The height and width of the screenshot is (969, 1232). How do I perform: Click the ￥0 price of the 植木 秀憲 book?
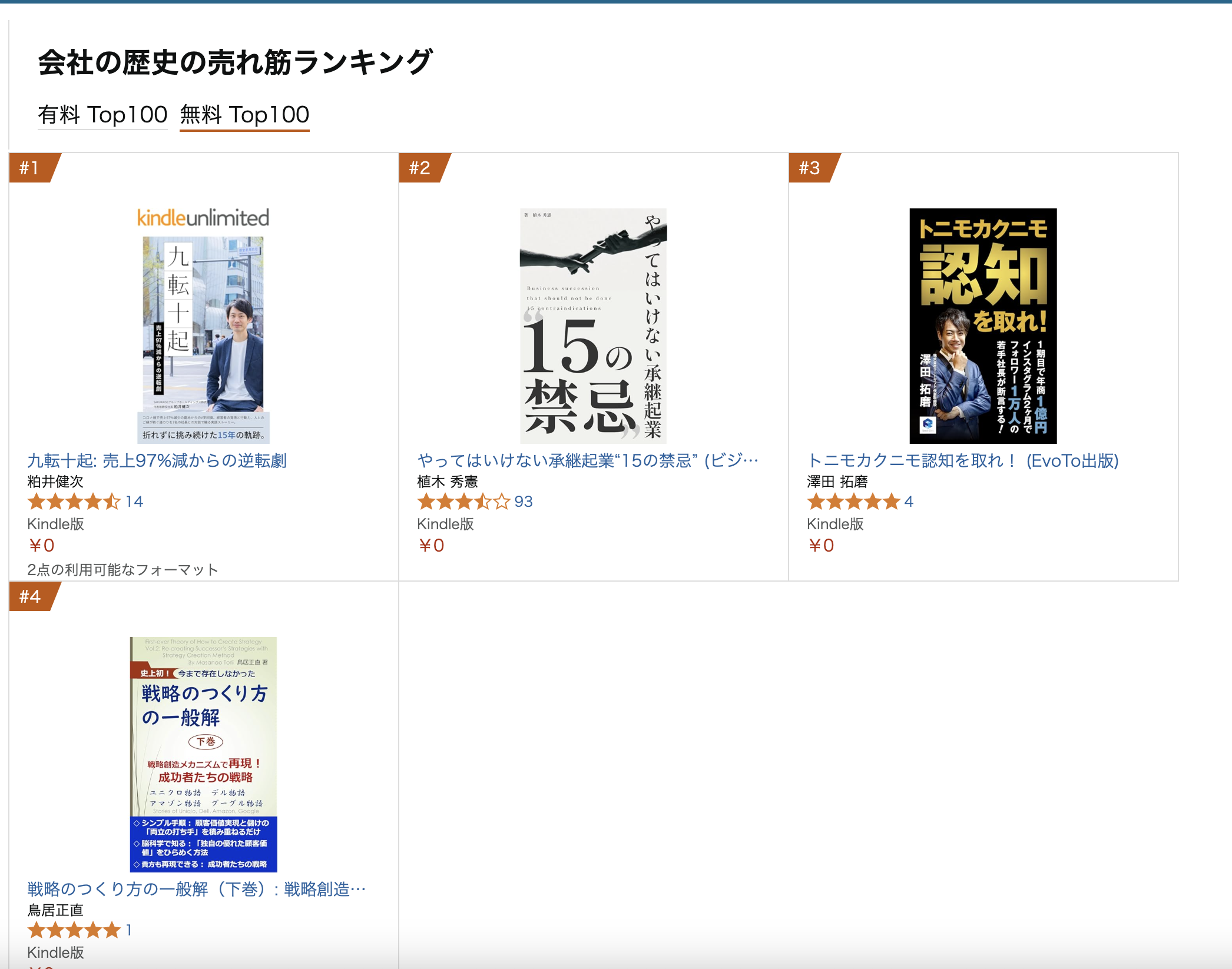[x=431, y=545]
